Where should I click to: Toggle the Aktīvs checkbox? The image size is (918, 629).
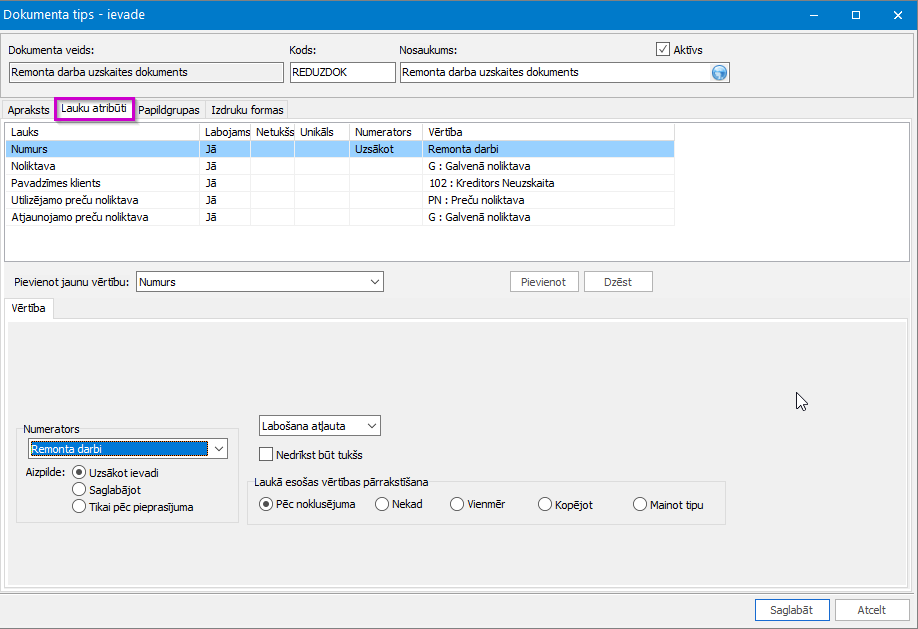[x=663, y=49]
